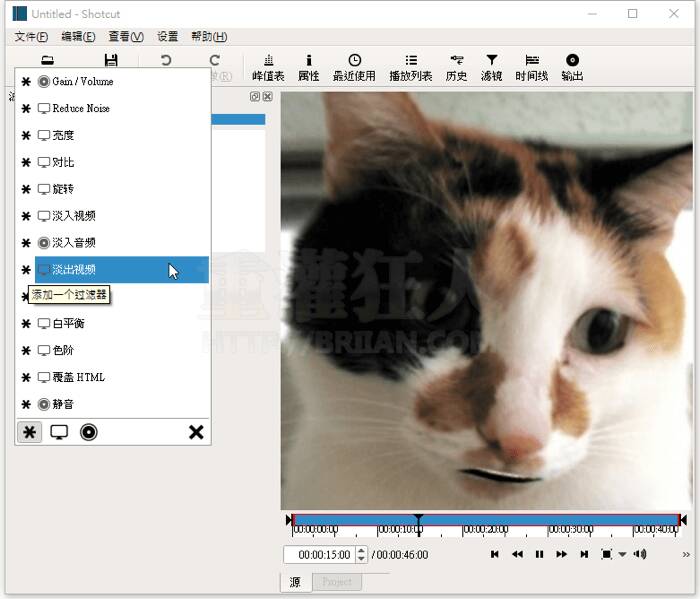The image size is (700, 599).
Task: Add the Gain / Volume filter
Action: (121, 82)
